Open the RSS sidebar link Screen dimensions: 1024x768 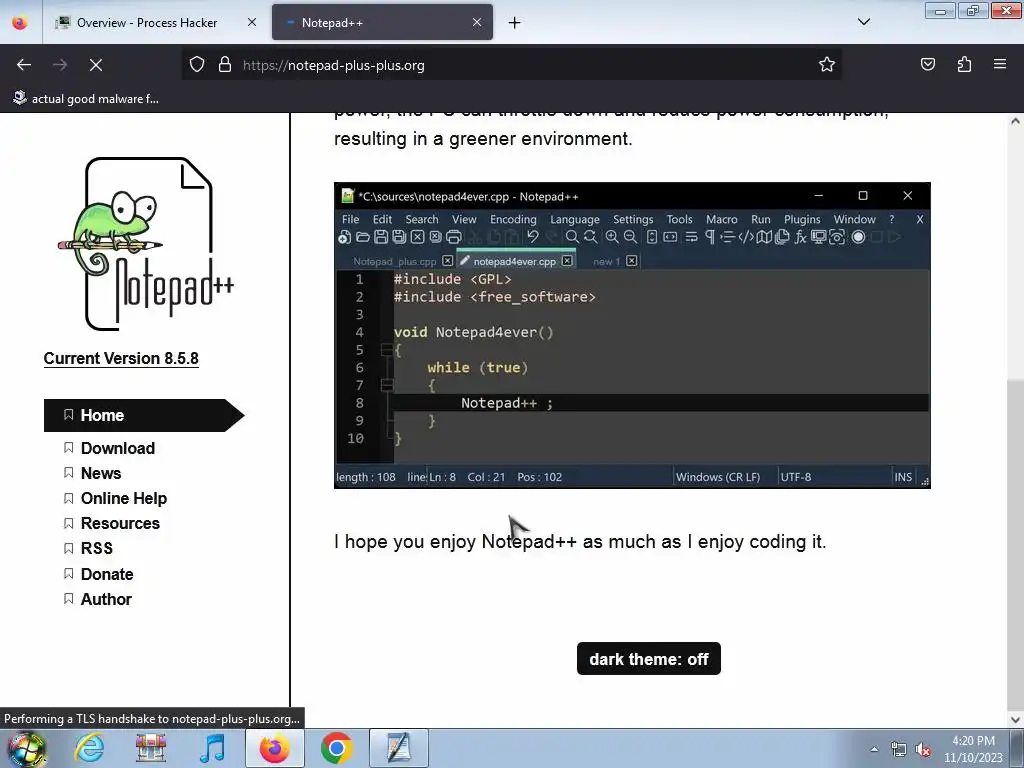(97, 548)
